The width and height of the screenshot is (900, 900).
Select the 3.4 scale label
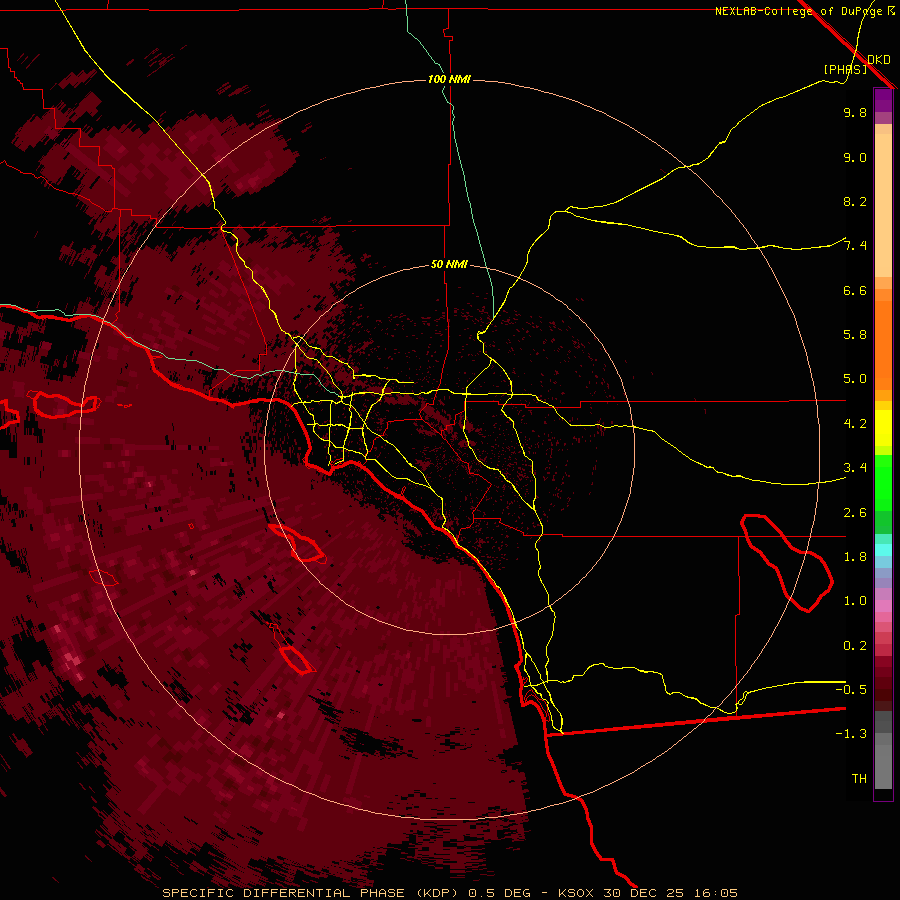tap(855, 468)
